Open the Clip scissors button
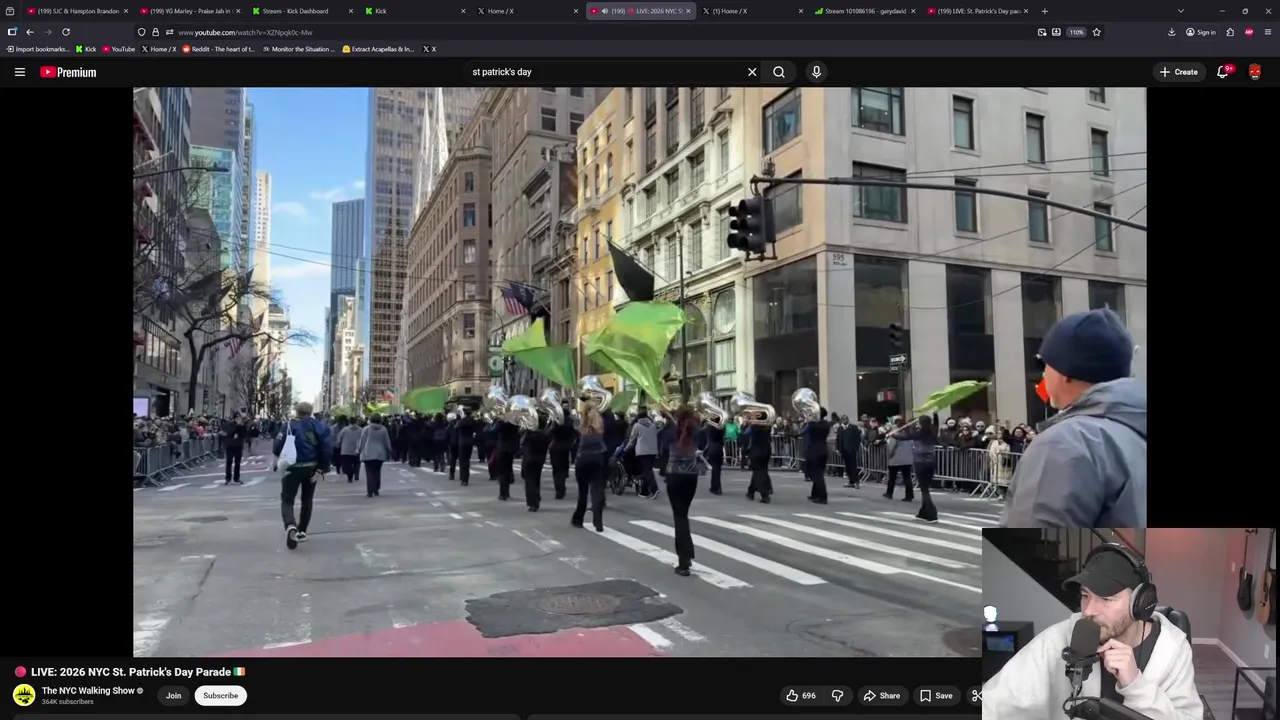The image size is (1280, 720). pyautogui.click(x=976, y=696)
